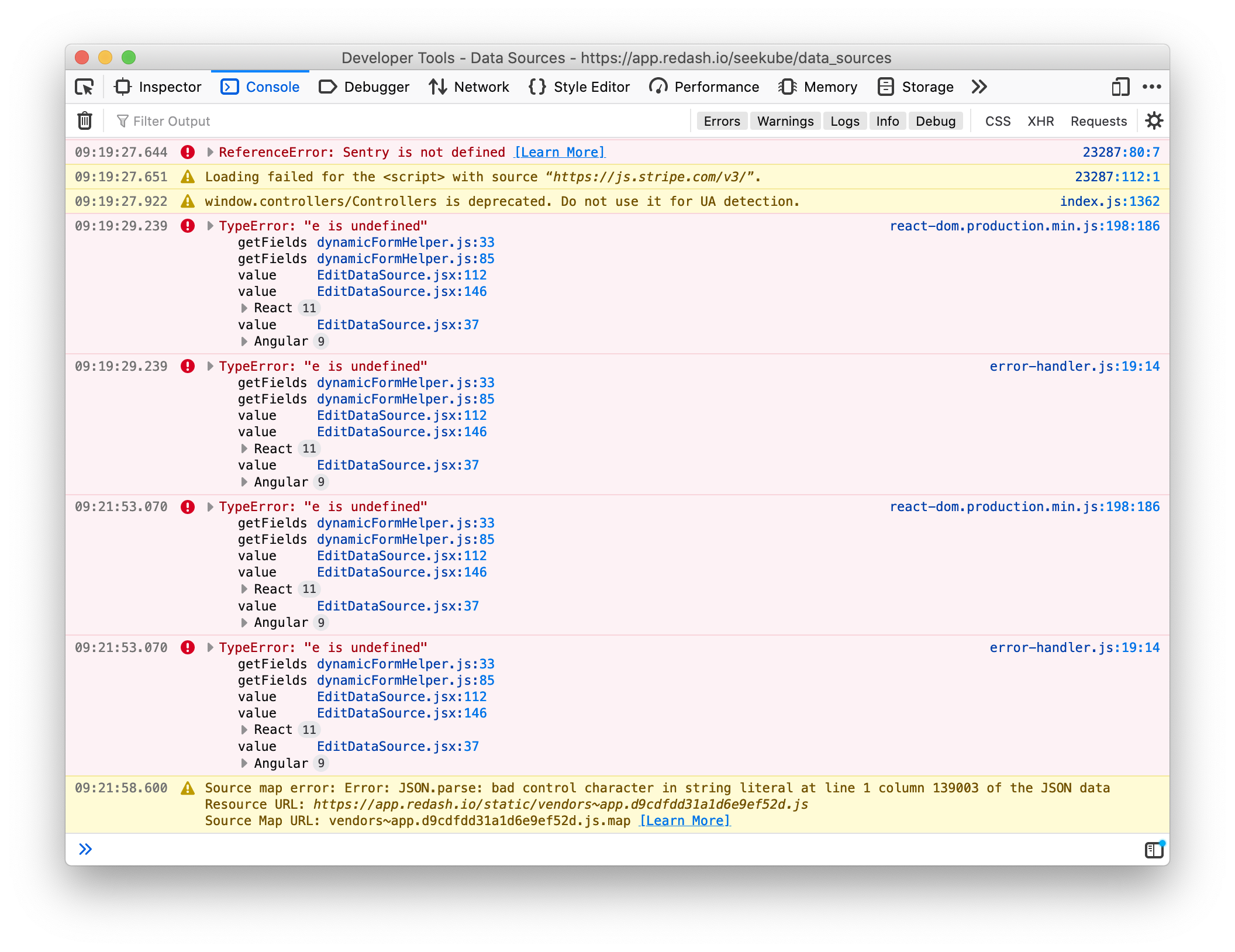Viewport: 1235px width, 952px height.
Task: Enable the Requests filter
Action: (1099, 121)
